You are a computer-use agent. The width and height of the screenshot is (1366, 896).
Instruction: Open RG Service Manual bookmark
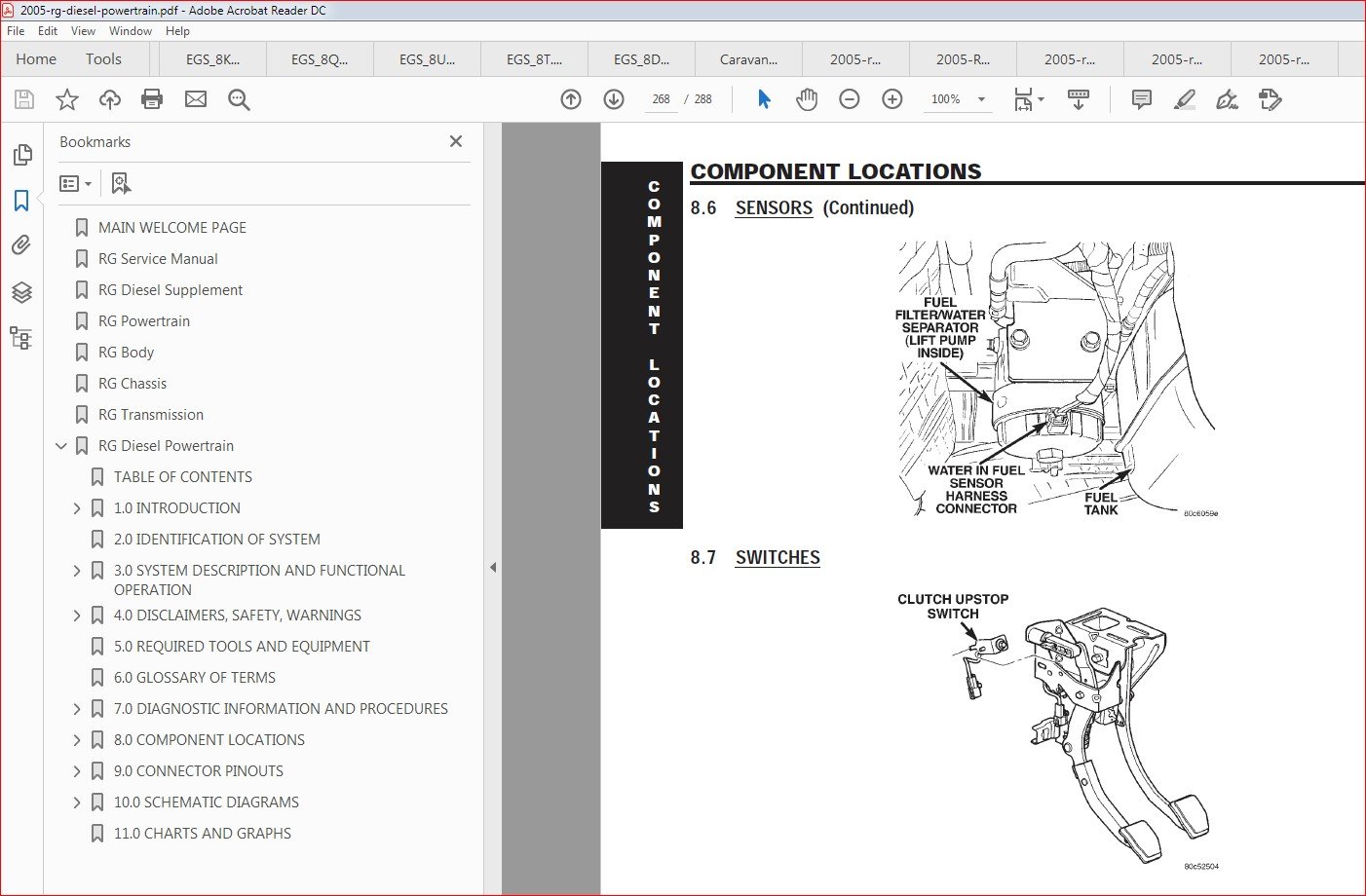pos(158,259)
